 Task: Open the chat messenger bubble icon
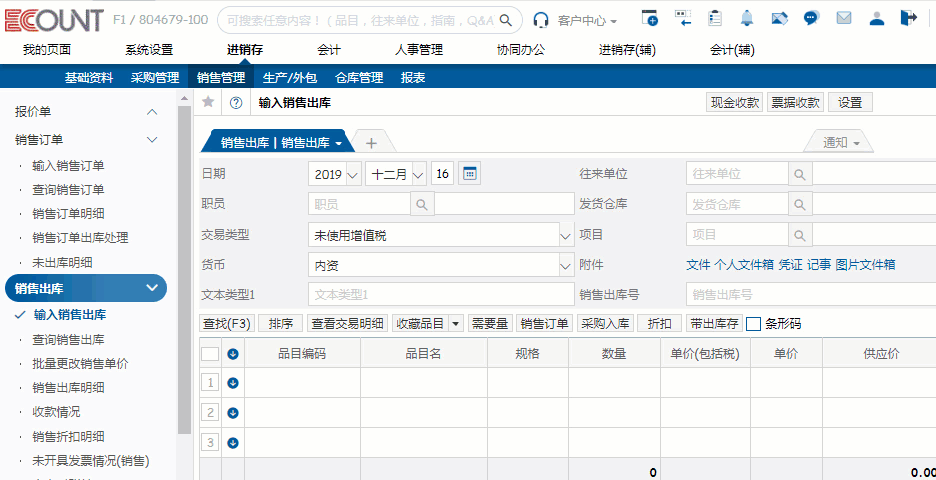click(812, 18)
